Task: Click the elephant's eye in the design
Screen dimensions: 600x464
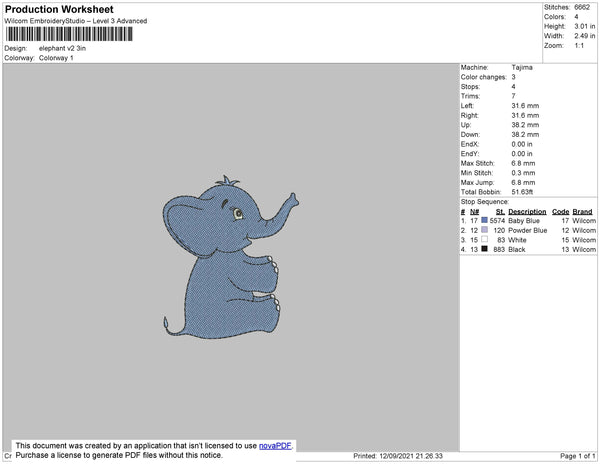Action: pos(238,213)
